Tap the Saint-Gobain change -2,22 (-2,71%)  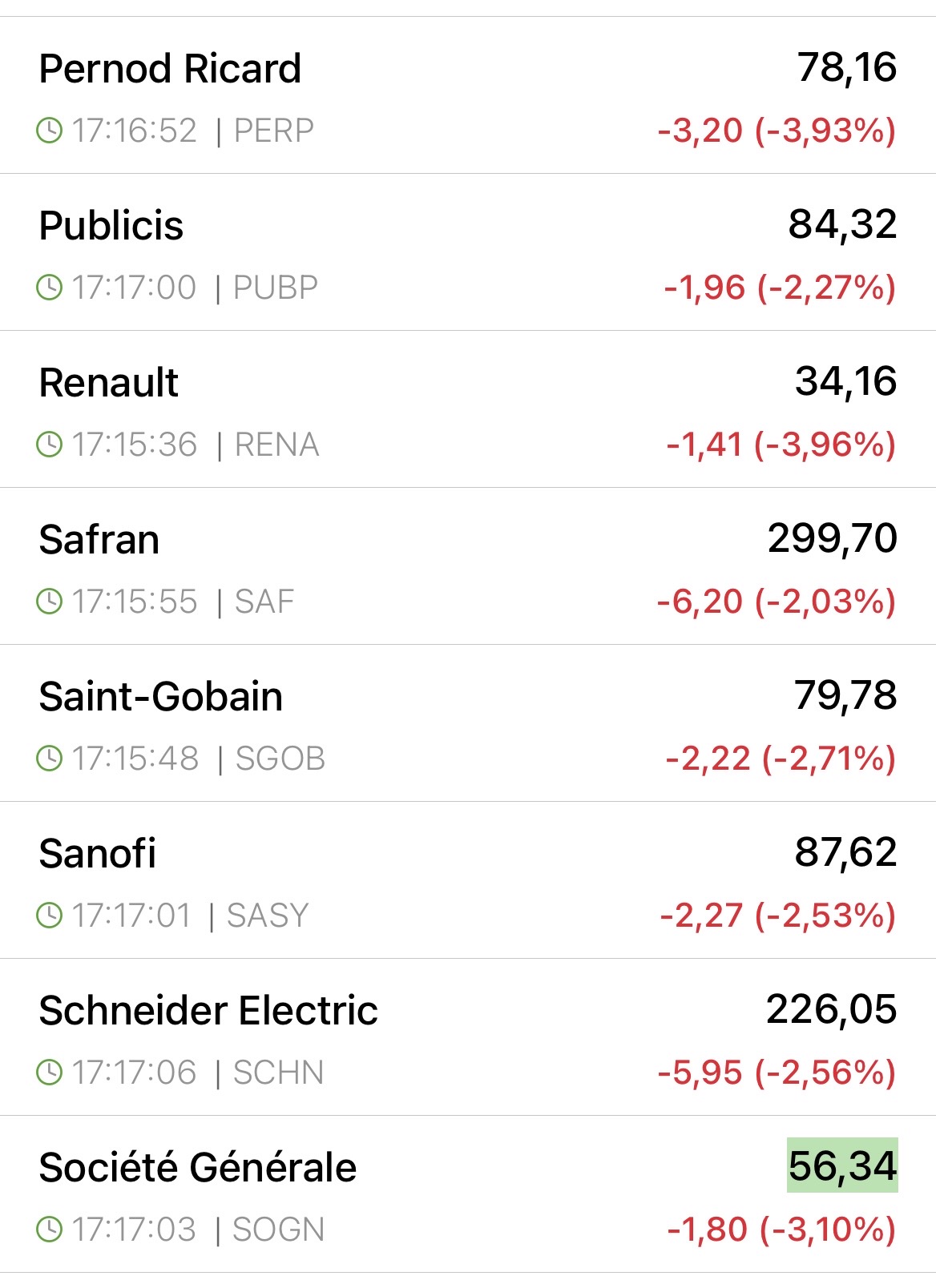[x=780, y=758]
